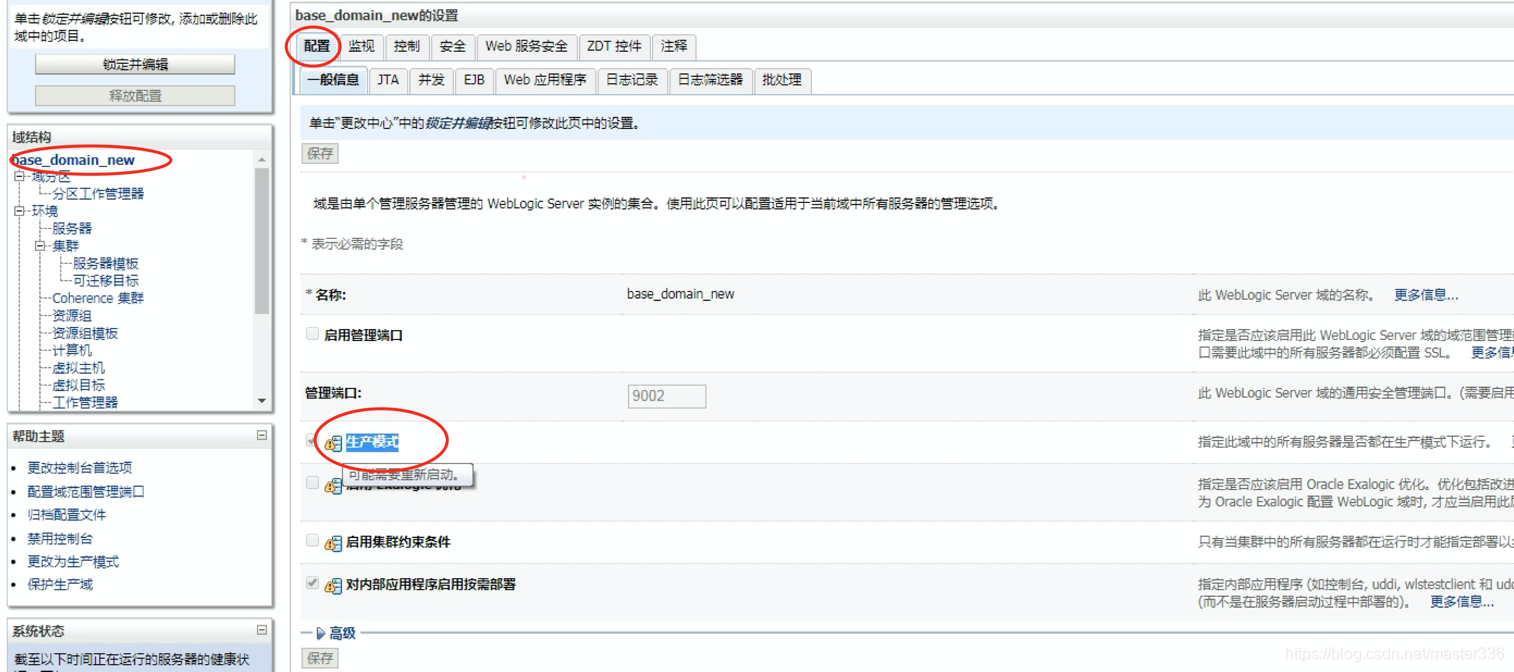The image size is (1514, 672).
Task: Open the 配置域范围管理端口 help link
Action: click(x=86, y=491)
